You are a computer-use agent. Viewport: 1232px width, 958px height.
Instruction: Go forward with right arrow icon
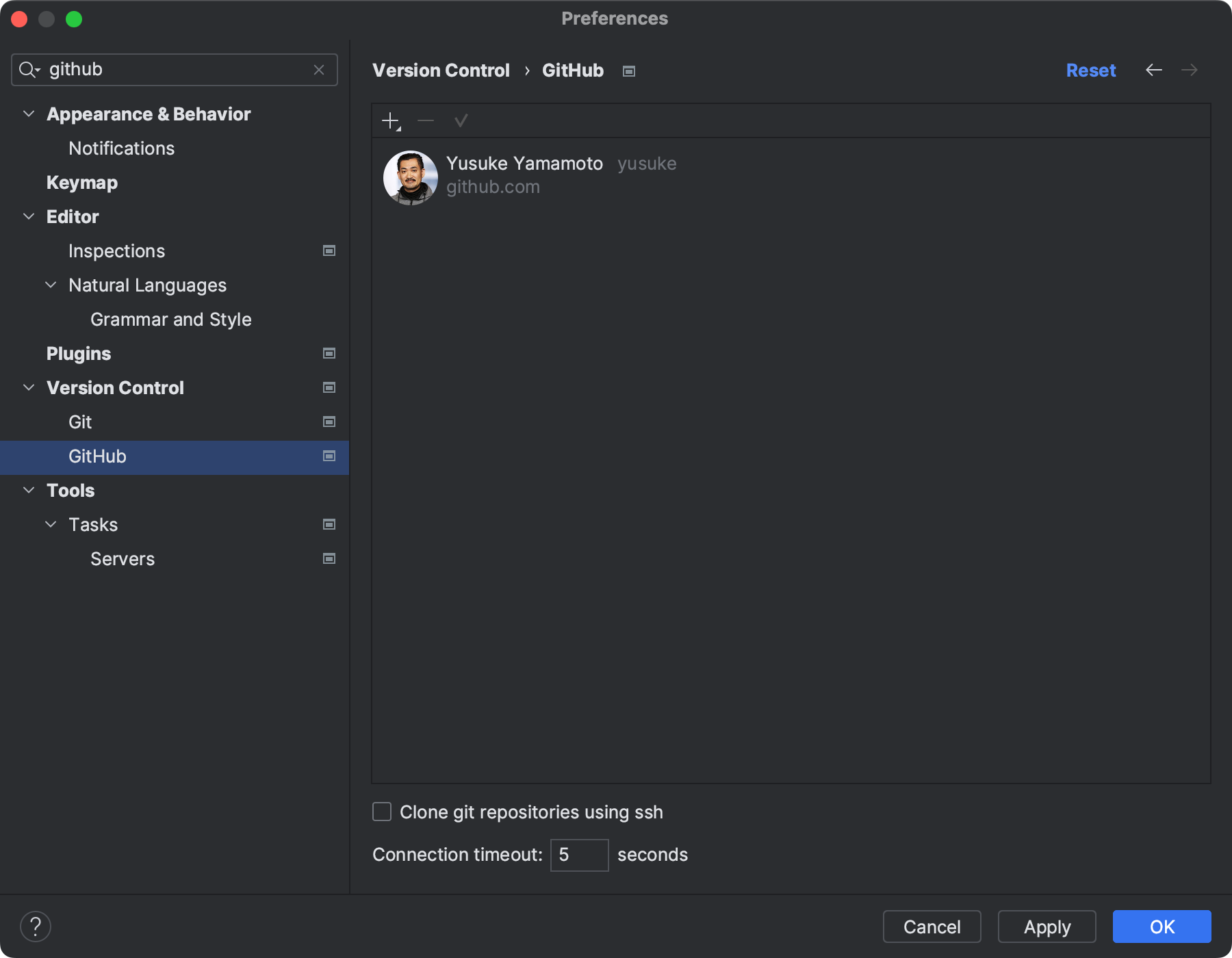[1190, 70]
